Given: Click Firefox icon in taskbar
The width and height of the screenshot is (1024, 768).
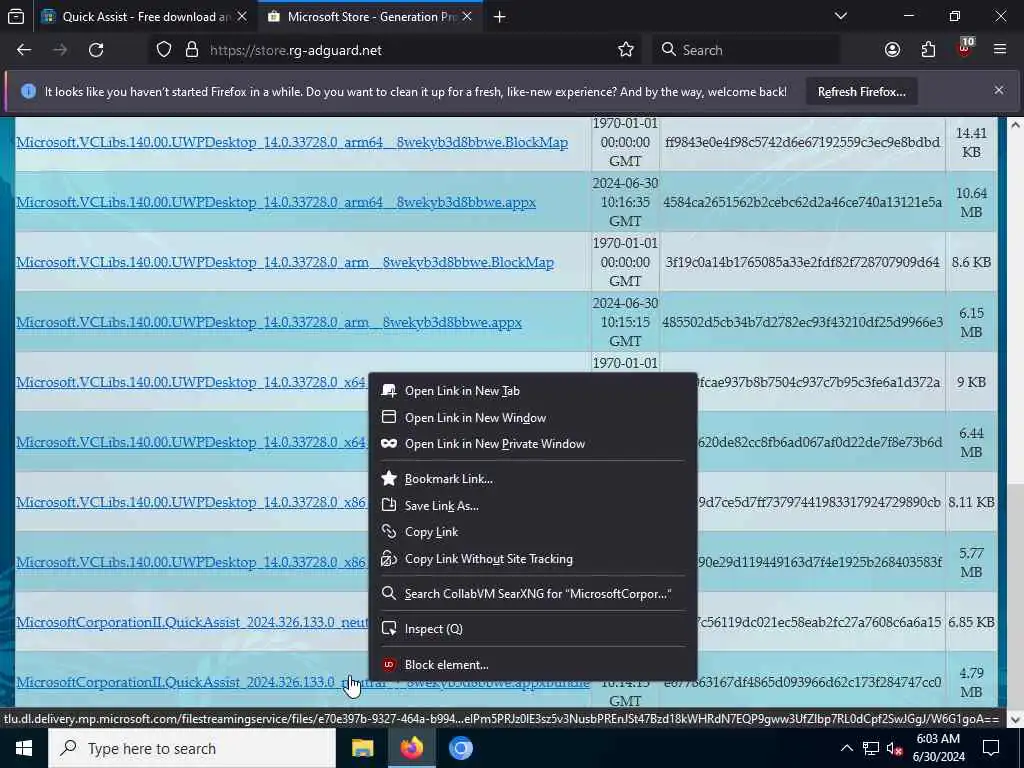Looking at the screenshot, I should (411, 748).
